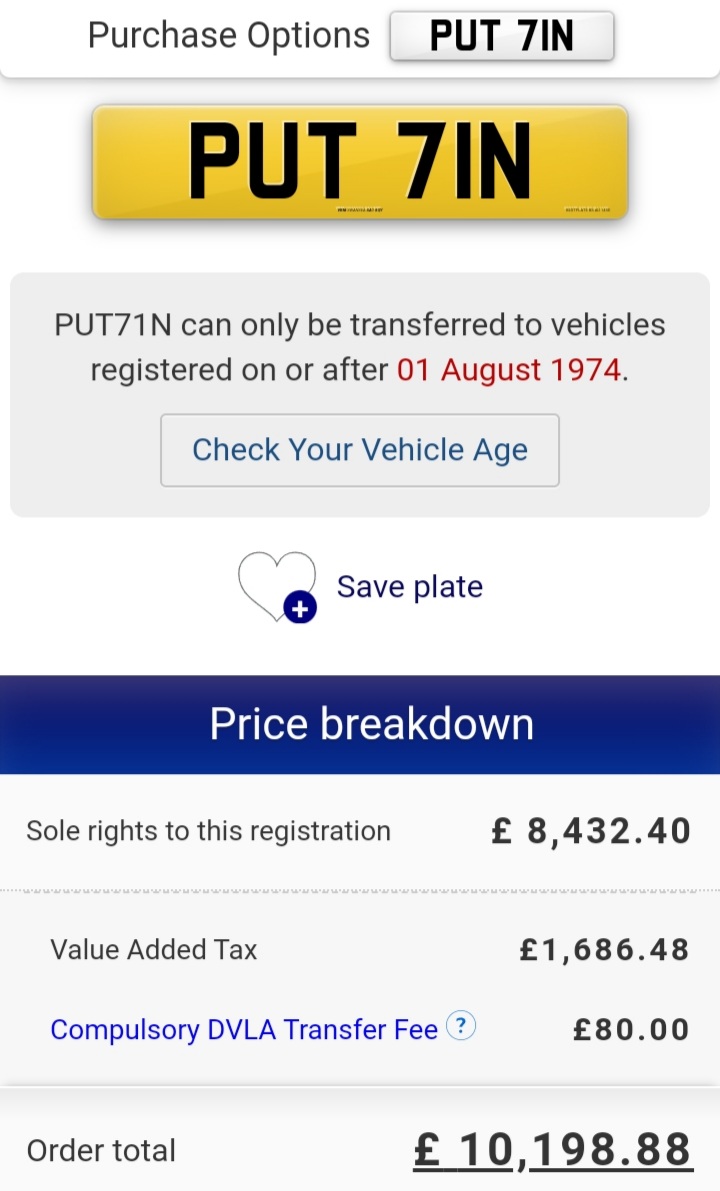Select the Order total label

pos(101,1151)
